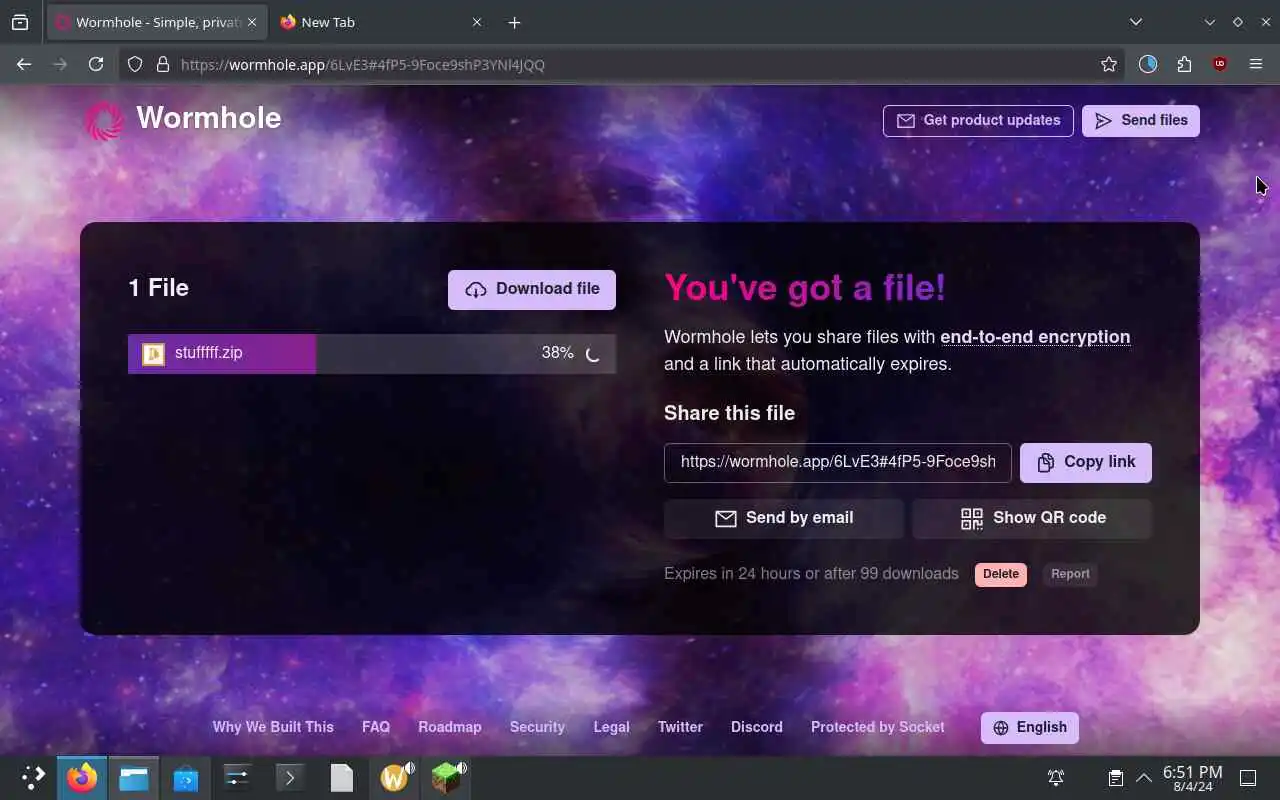Bookmark this page with the star icon

(x=1108, y=64)
